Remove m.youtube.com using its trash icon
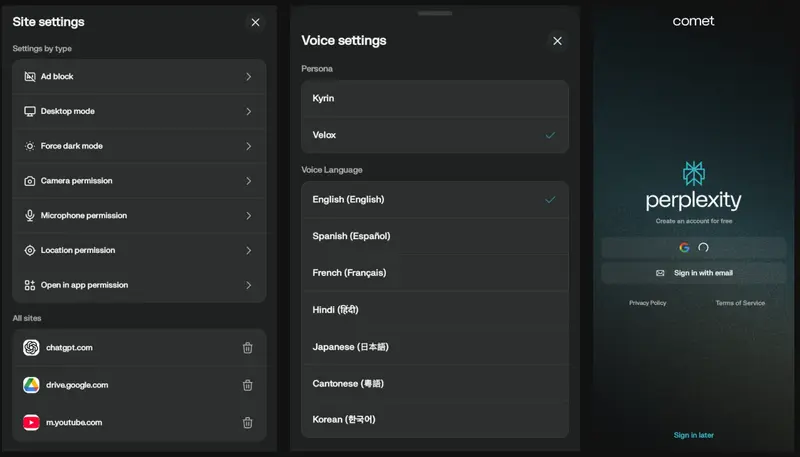800x457 pixels. click(x=247, y=422)
